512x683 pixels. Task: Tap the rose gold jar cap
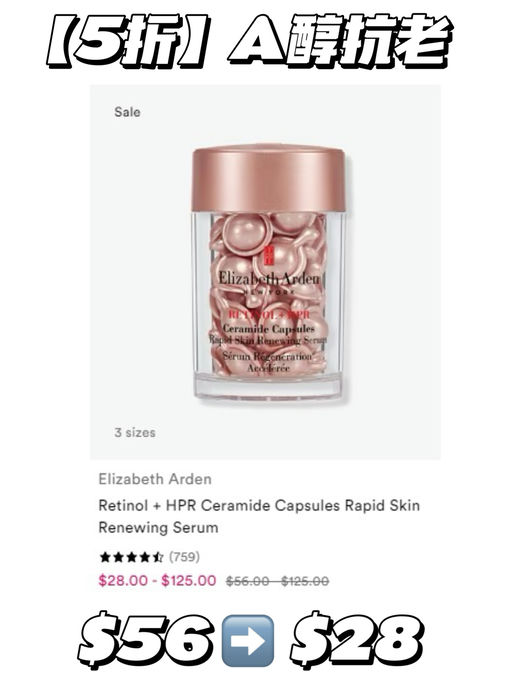[269, 179]
